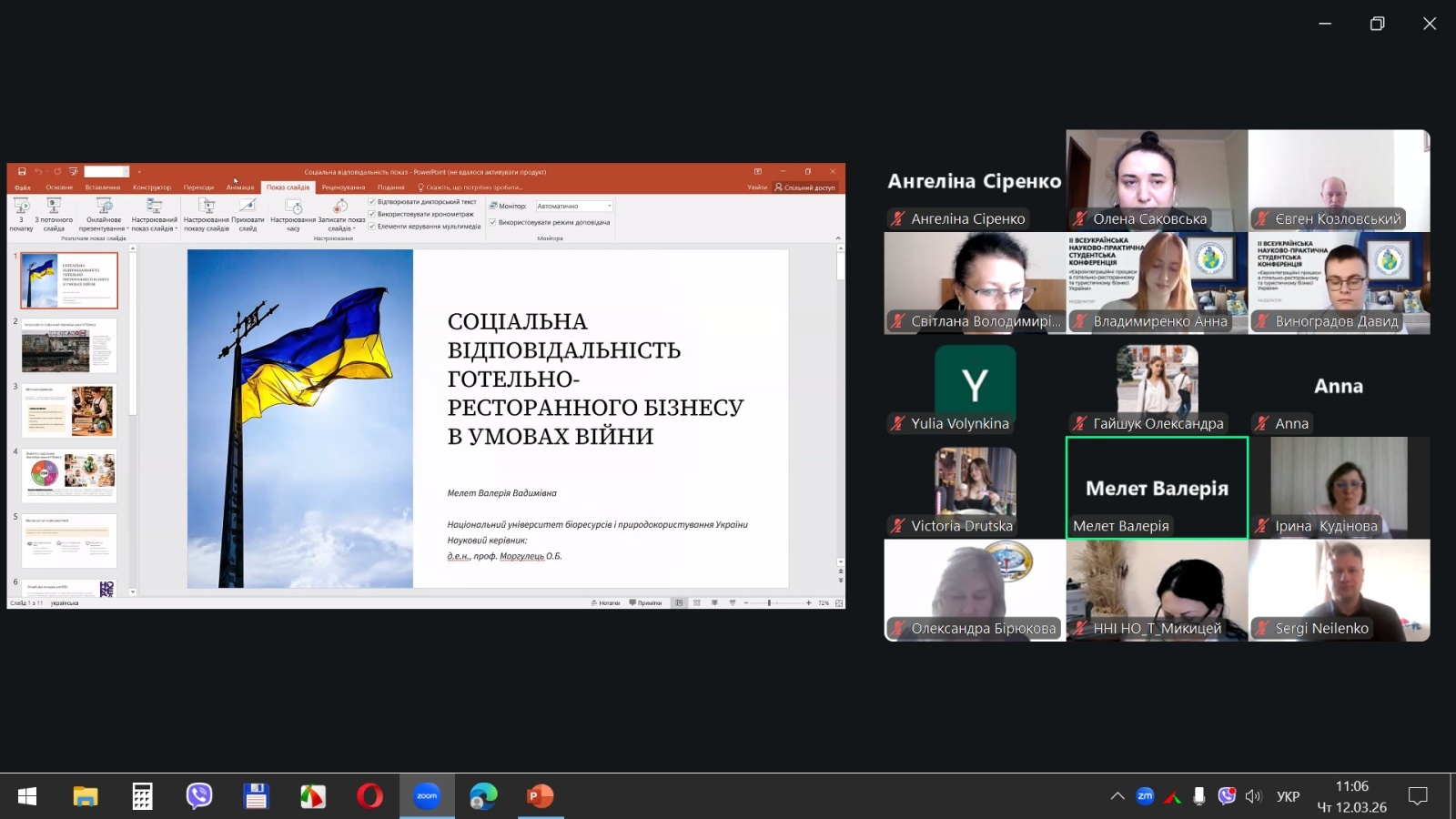The height and width of the screenshot is (819, 1456).
Task: Open the 'Анімація' ribbon tab
Action: coord(240,187)
